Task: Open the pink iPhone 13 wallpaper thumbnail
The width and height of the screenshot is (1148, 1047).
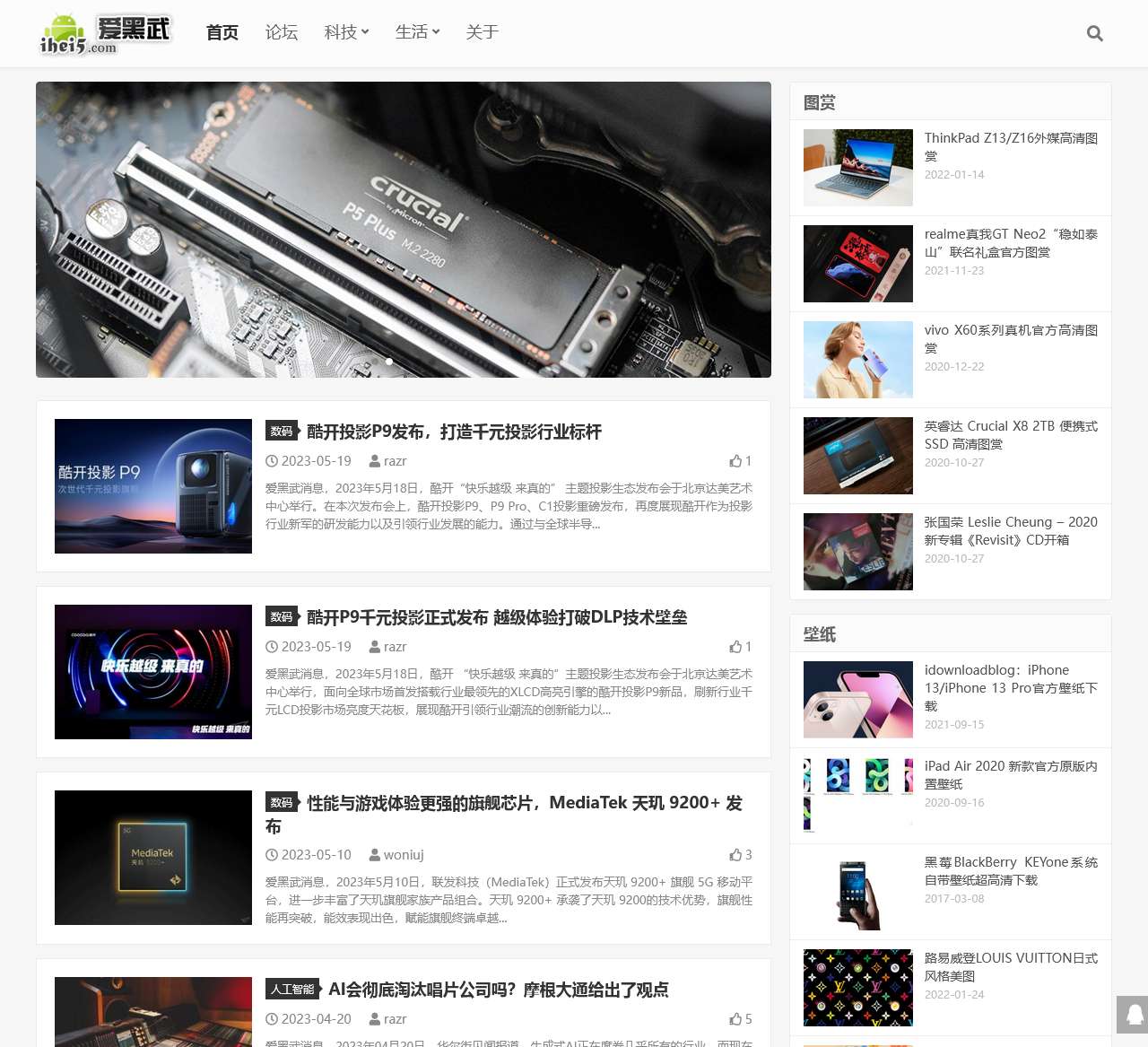Action: coord(858,700)
